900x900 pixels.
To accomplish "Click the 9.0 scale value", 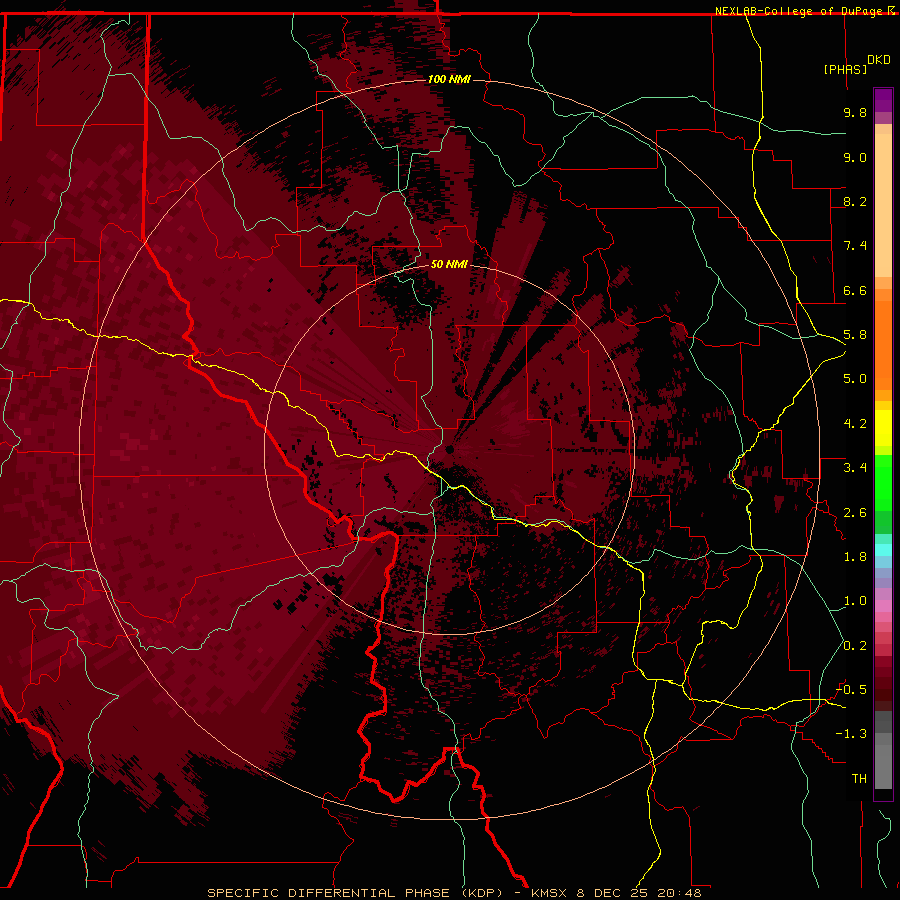I will [855, 157].
